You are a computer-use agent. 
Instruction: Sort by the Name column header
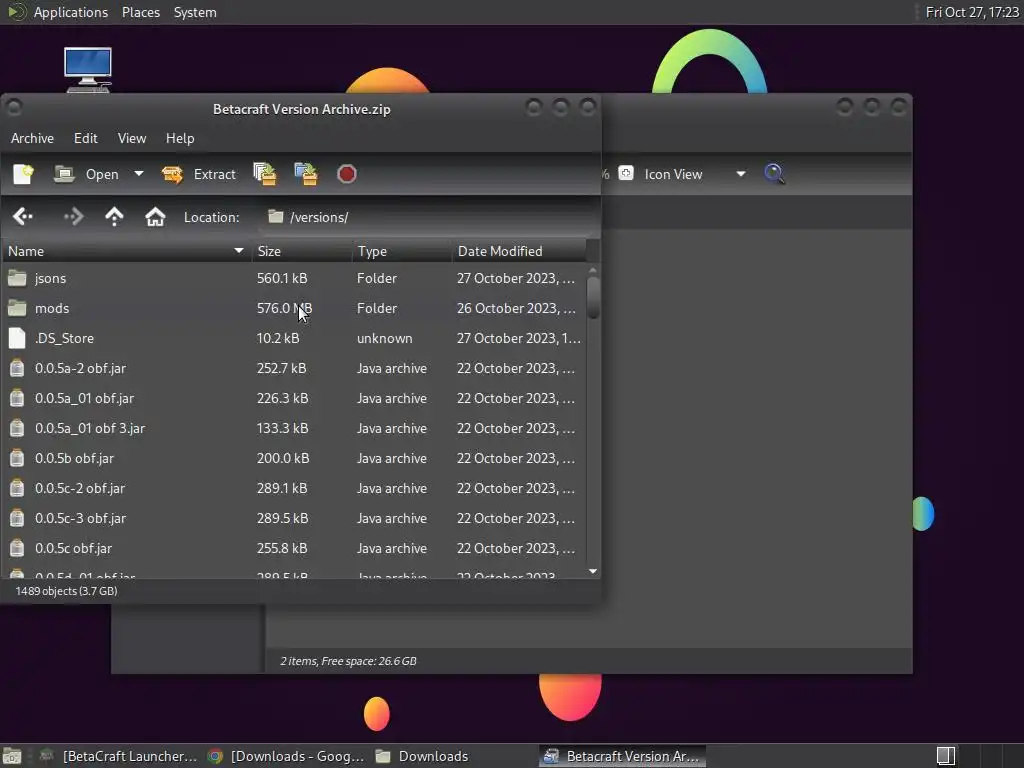tap(126, 251)
